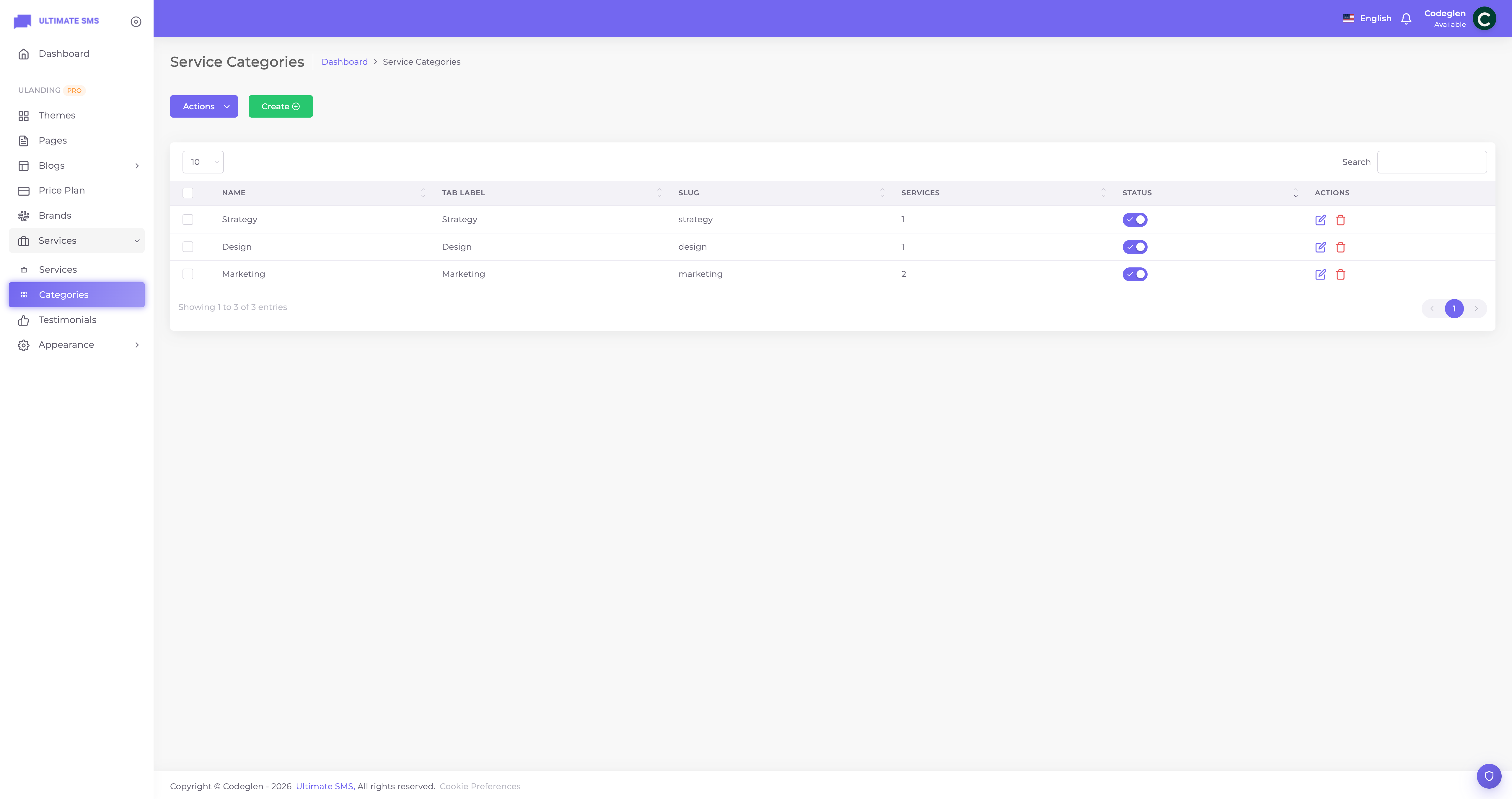Click the green Create button

[281, 106]
